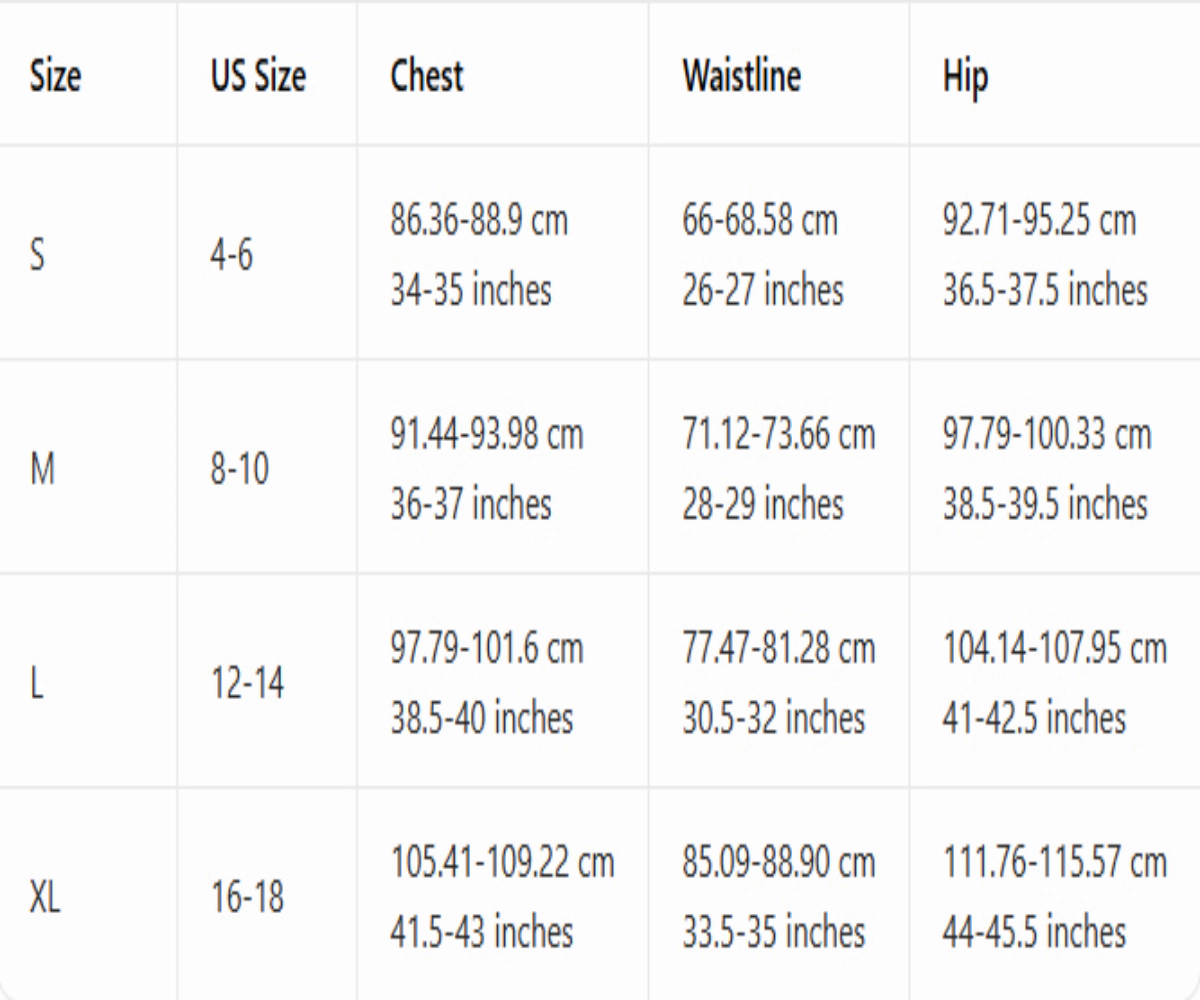
Task: Select hip value 38.5-39.5 inches
Action: (1044, 504)
